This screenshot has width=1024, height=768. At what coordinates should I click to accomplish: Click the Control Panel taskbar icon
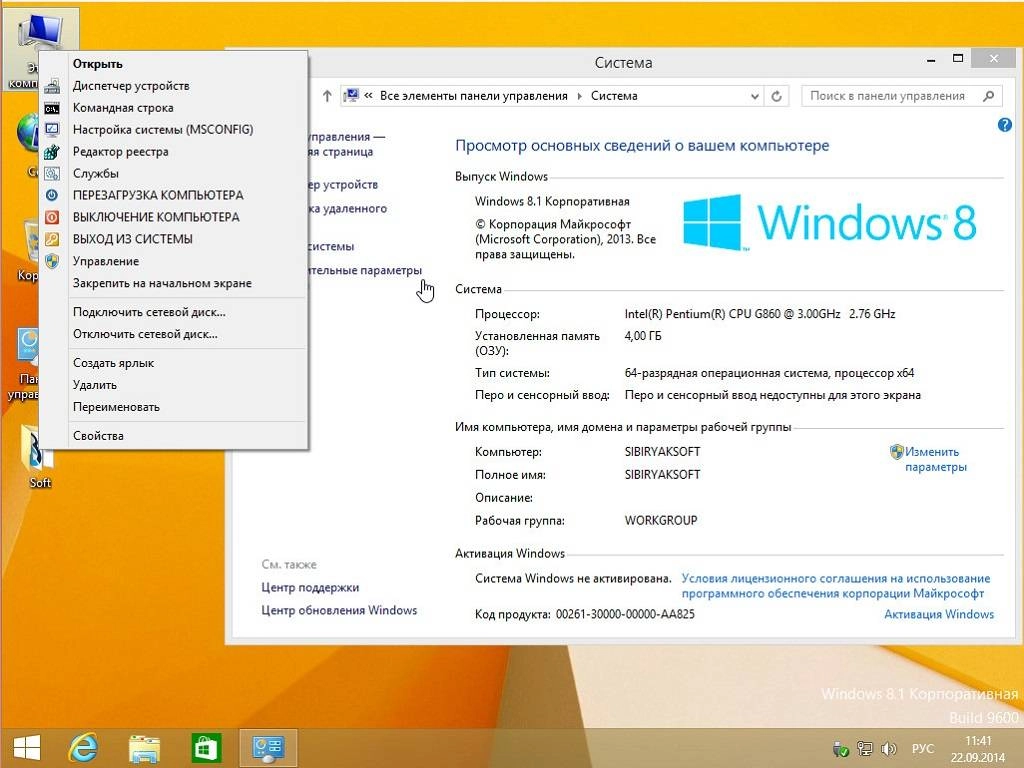(267, 748)
